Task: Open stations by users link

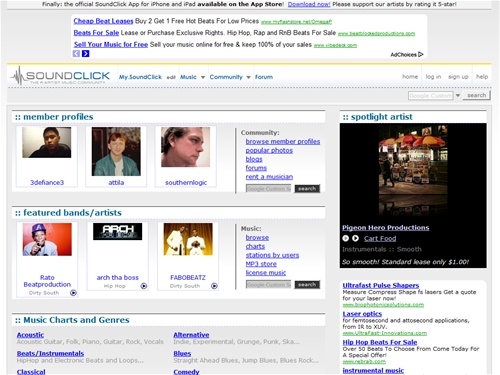Action: click(272, 255)
